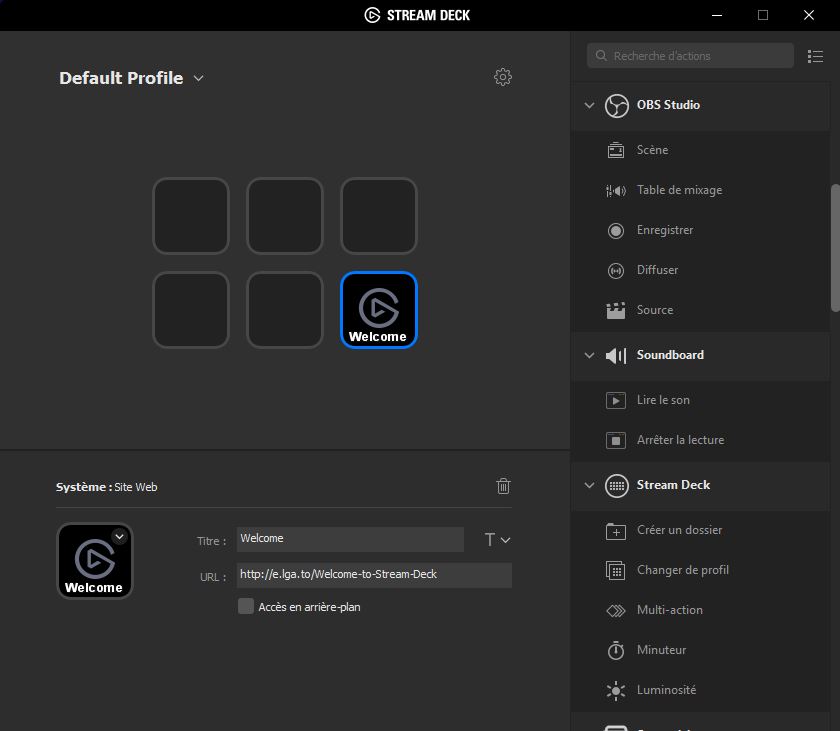Collapse the OBS Studio category
This screenshot has width=840, height=731.
(x=589, y=105)
